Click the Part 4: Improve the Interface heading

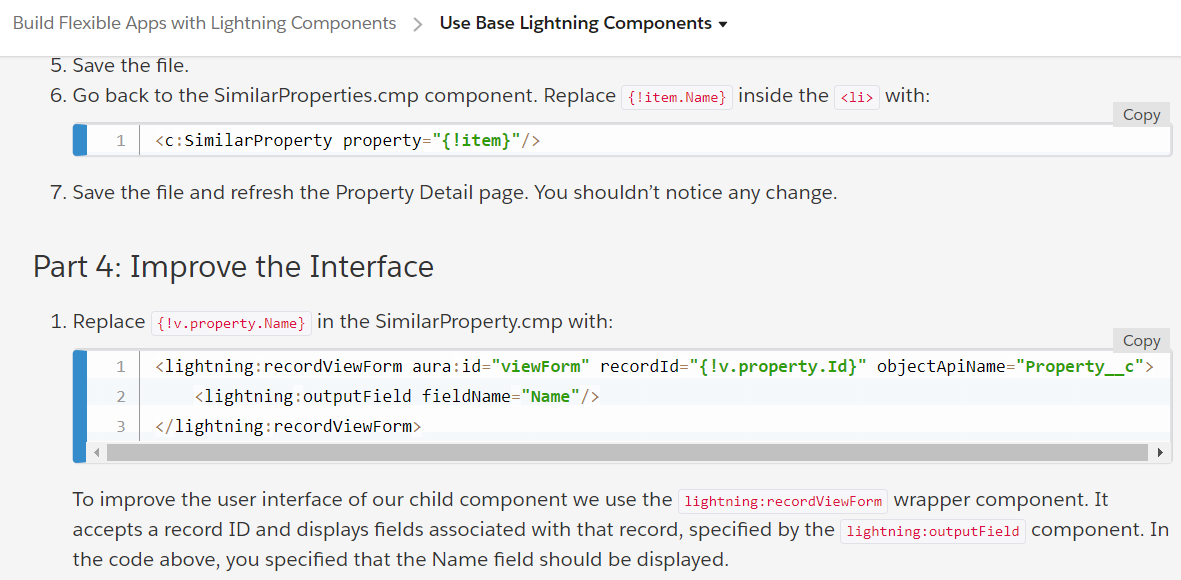tap(233, 267)
